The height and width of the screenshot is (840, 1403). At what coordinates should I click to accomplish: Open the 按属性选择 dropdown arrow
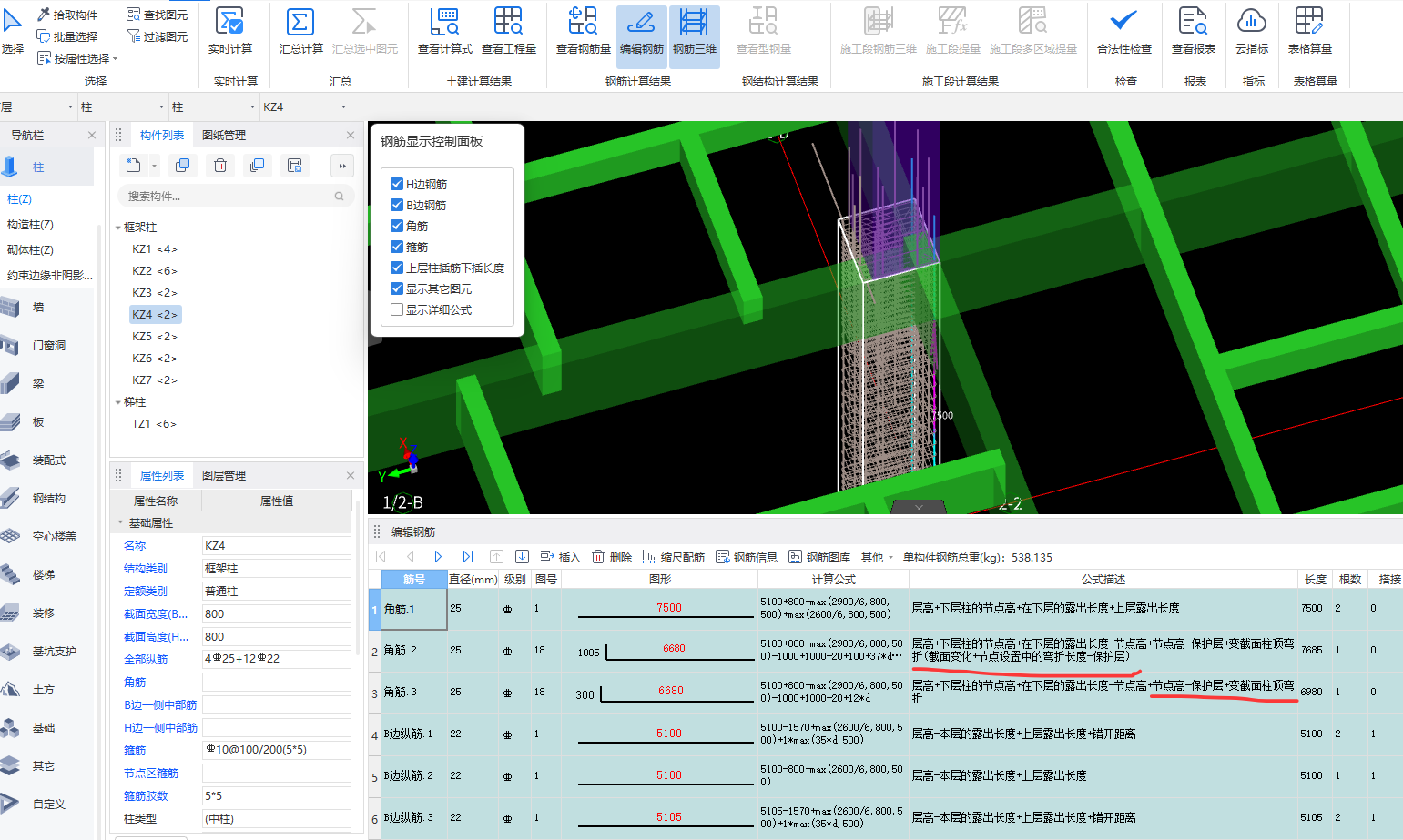pos(115,58)
